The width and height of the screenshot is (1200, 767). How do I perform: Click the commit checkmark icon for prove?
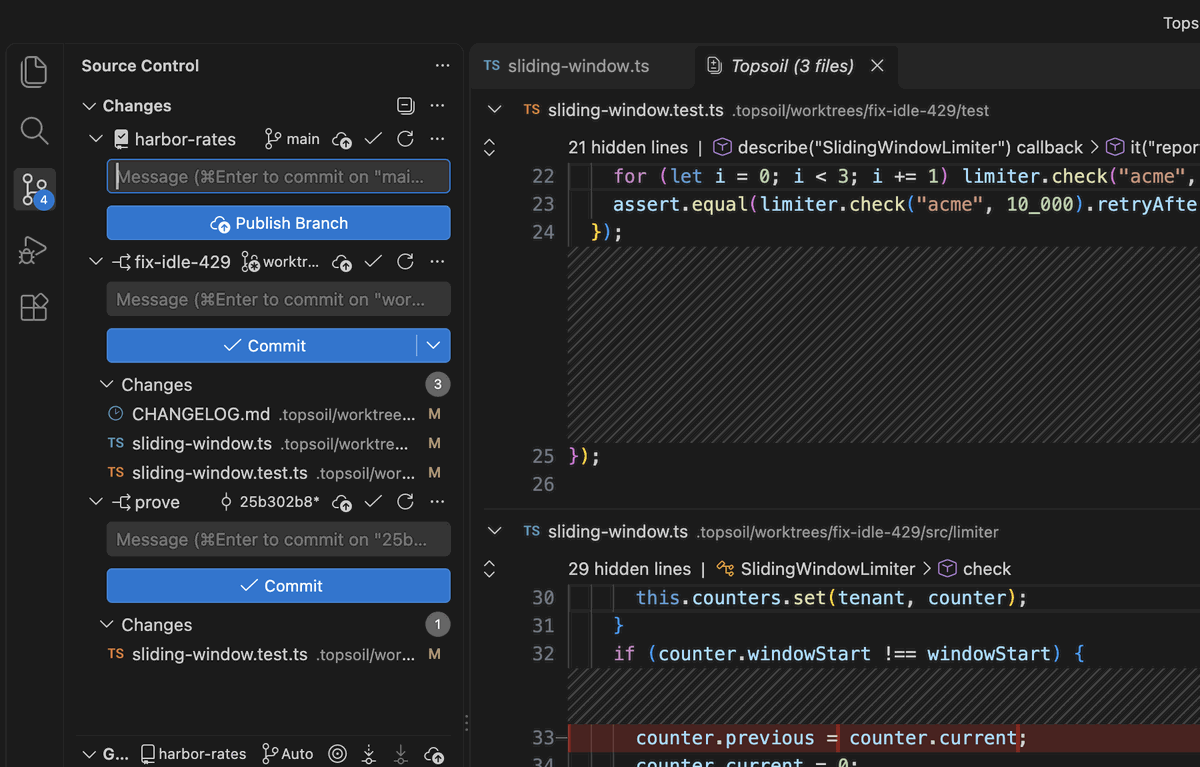click(x=373, y=502)
